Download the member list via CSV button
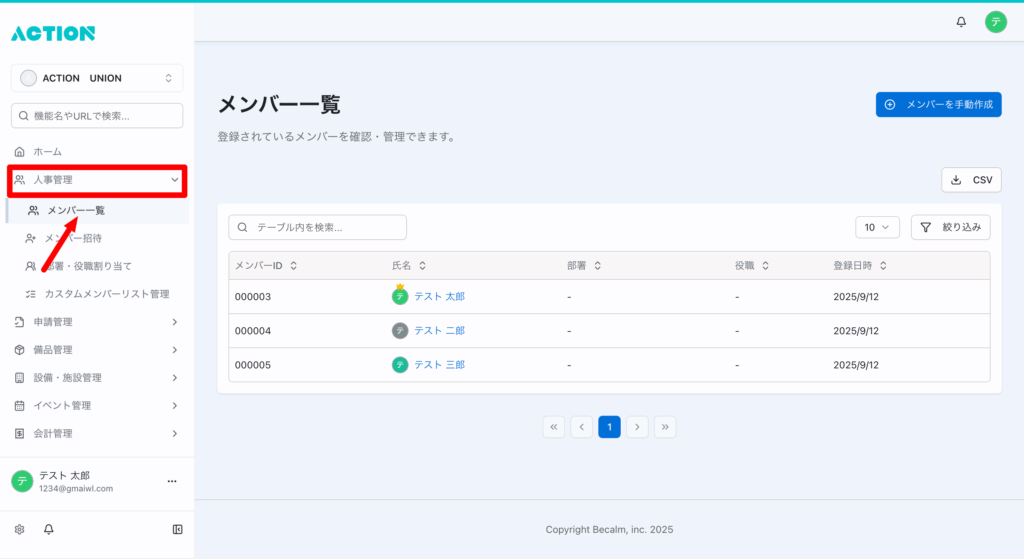 (x=971, y=180)
